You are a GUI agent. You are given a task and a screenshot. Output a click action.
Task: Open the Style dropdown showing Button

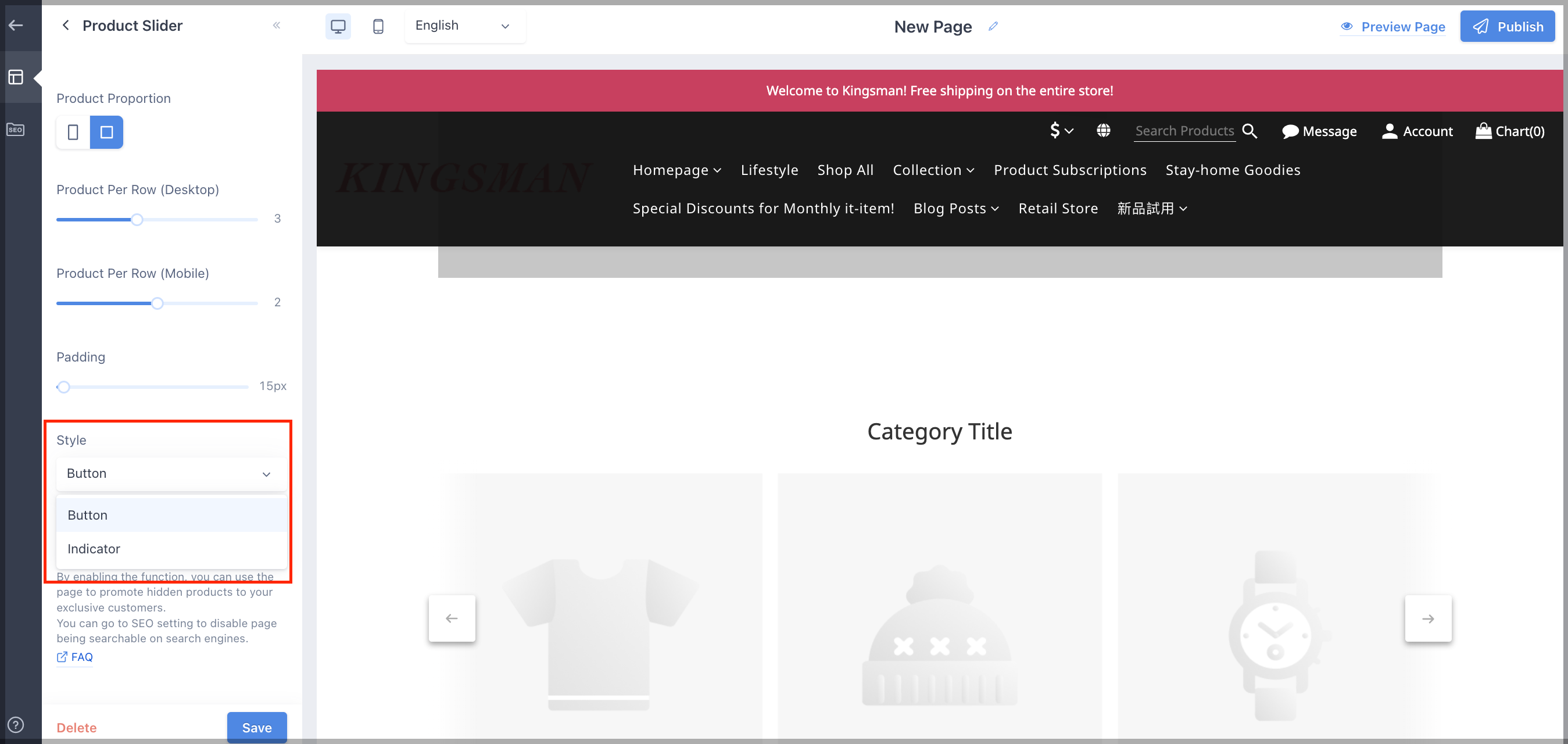171,474
